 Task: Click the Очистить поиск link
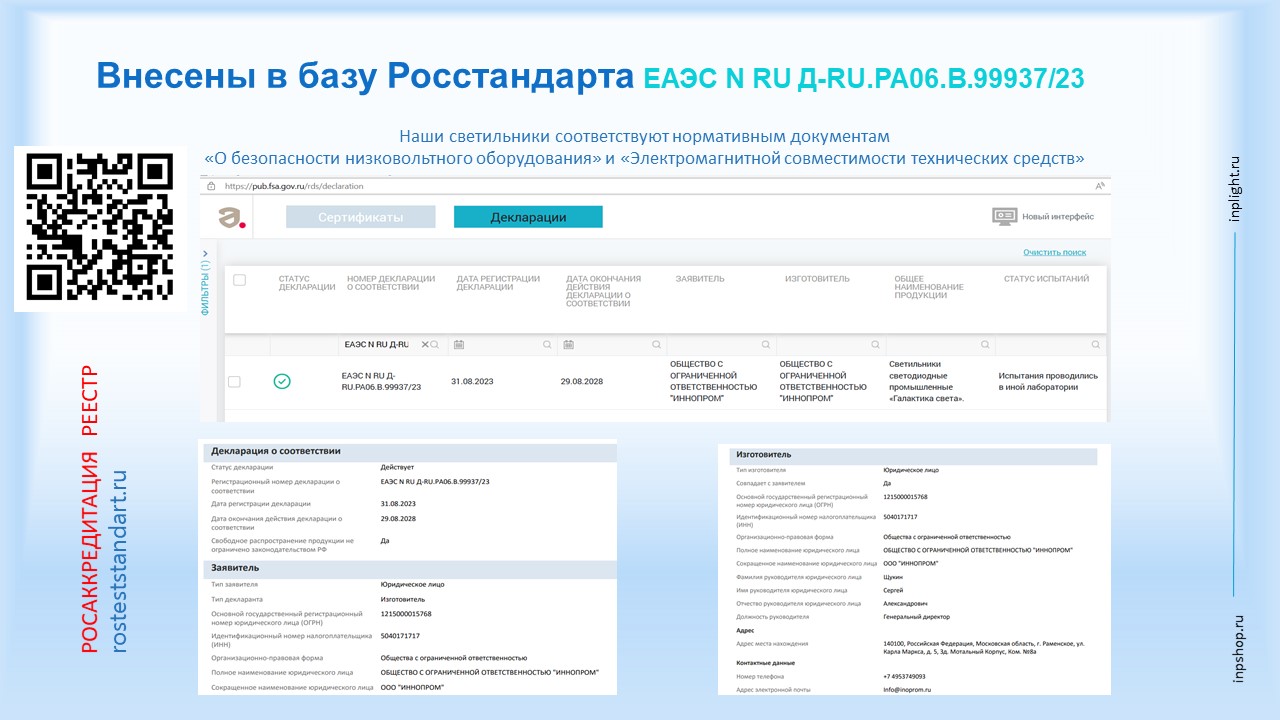coord(1054,252)
